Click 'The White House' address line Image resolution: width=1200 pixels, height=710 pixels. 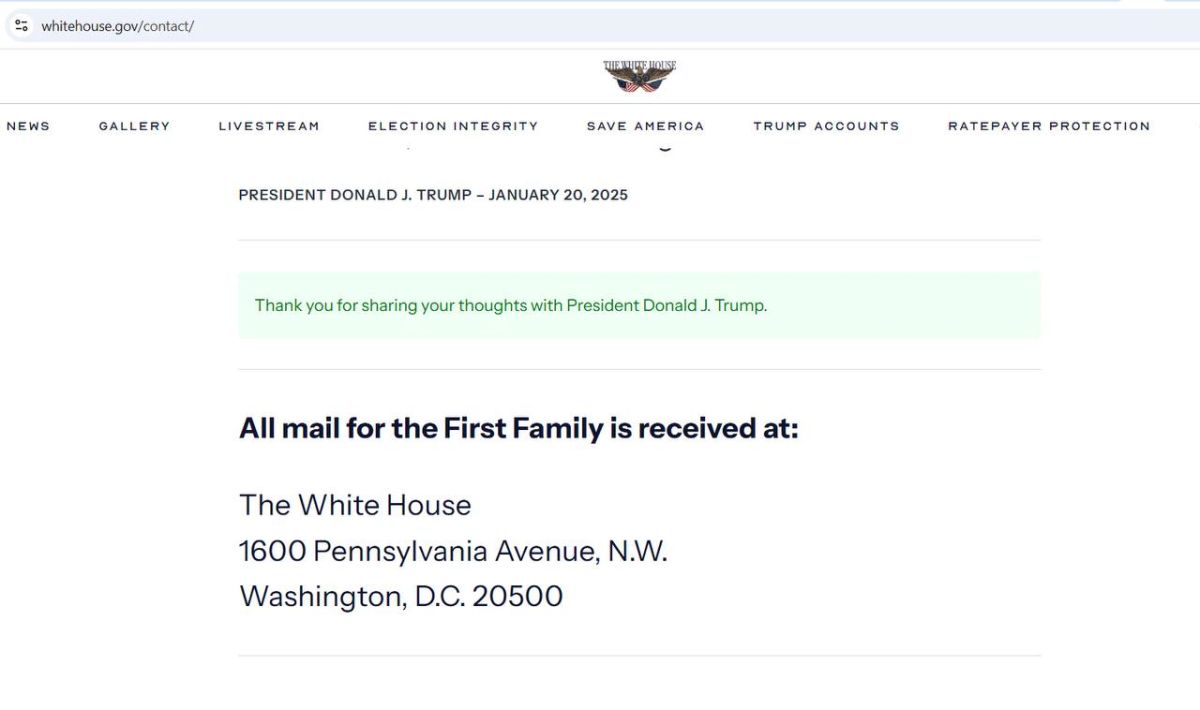point(355,505)
